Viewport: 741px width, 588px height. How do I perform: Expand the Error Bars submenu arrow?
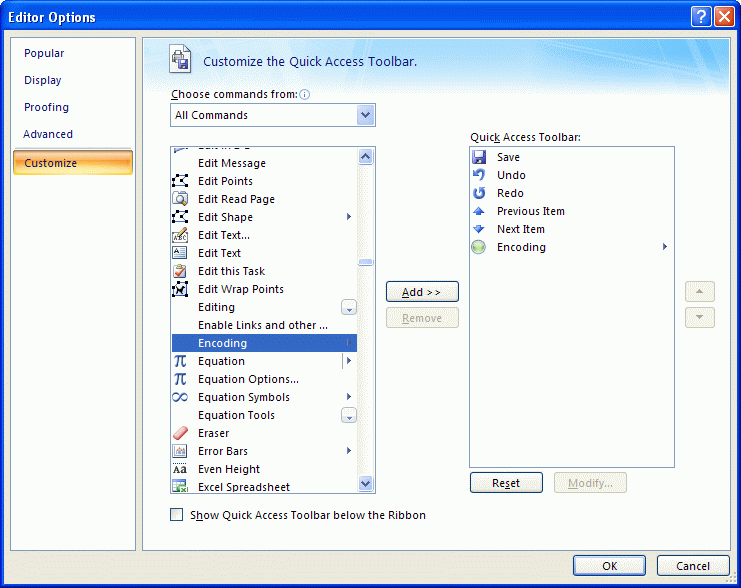[349, 451]
